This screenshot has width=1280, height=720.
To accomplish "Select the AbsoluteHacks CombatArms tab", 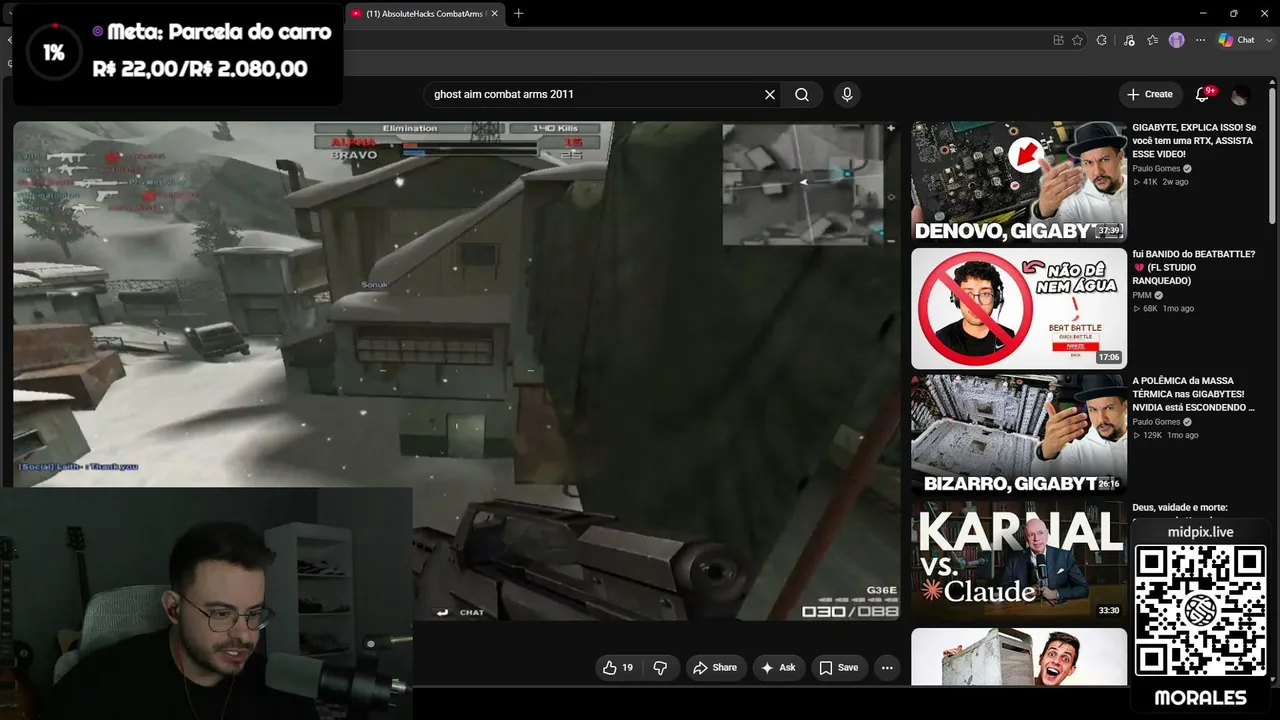I will click(x=423, y=14).
